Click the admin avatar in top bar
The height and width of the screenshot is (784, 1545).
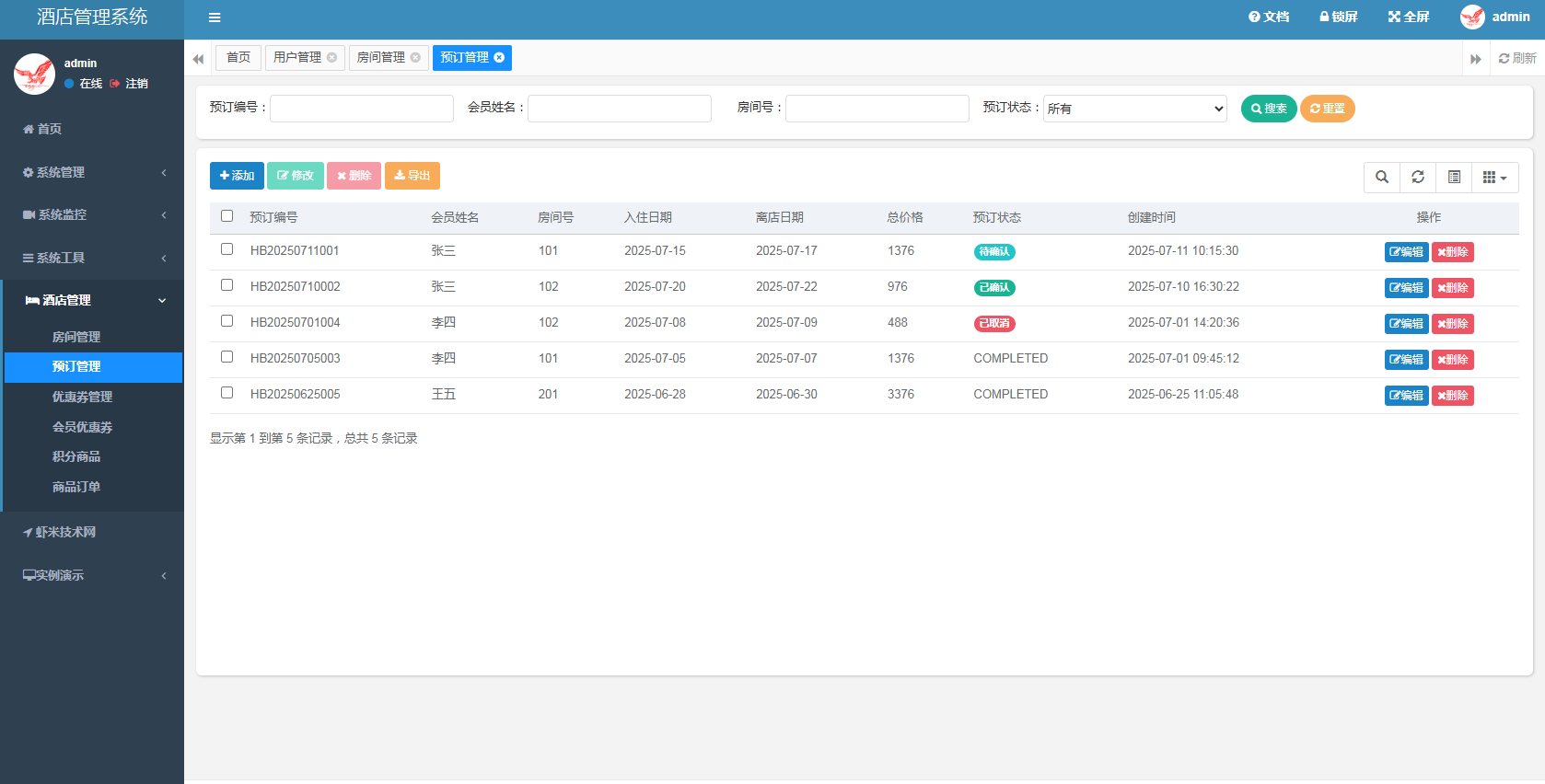pyautogui.click(x=1472, y=17)
